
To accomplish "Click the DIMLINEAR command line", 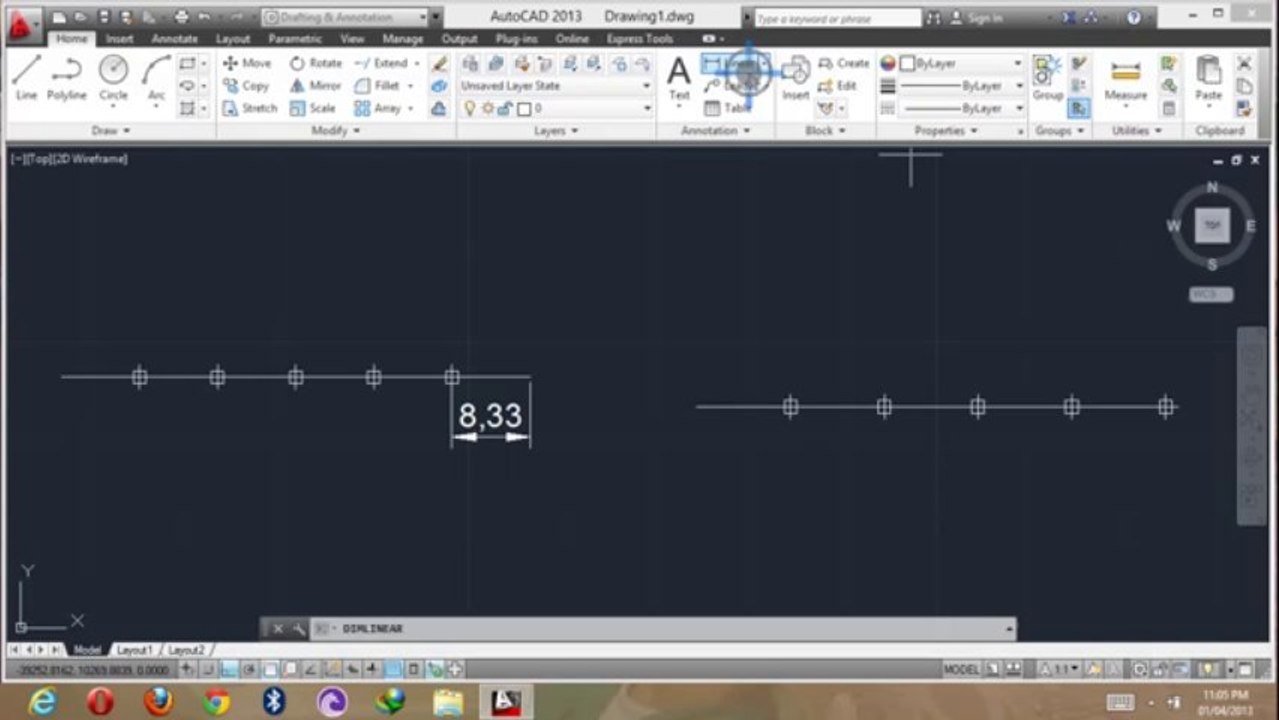I will coord(663,629).
